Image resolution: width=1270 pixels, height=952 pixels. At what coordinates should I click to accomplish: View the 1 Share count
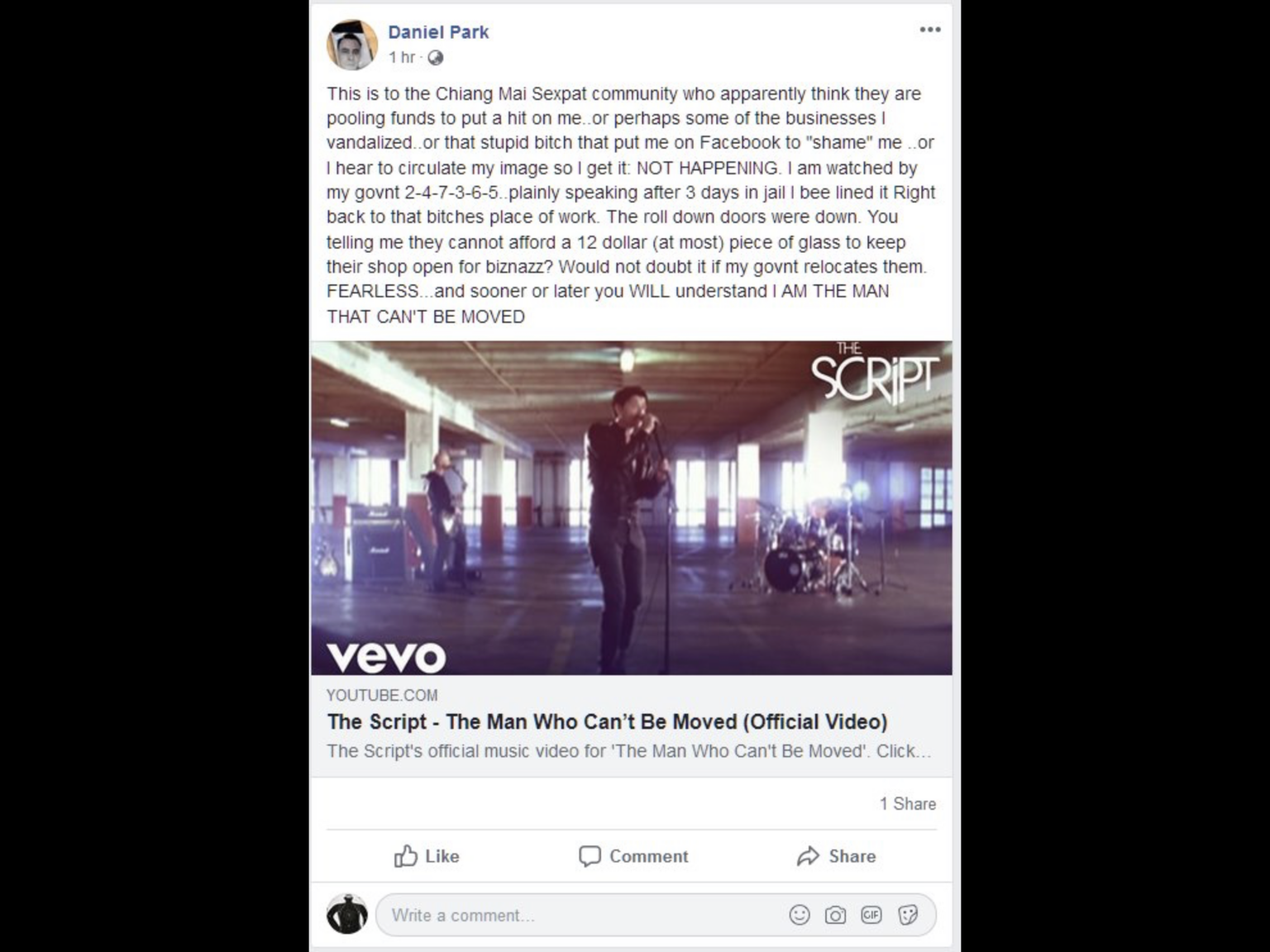tap(907, 804)
